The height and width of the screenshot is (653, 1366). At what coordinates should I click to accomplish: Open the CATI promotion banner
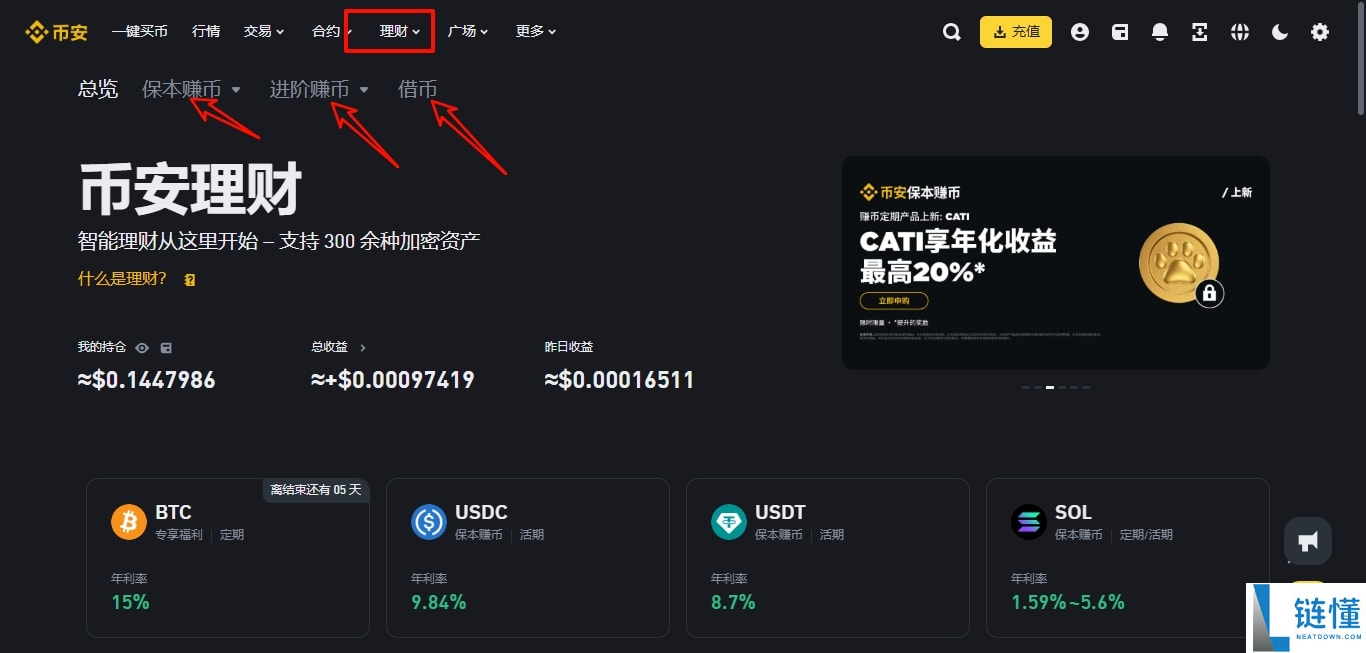[1056, 263]
